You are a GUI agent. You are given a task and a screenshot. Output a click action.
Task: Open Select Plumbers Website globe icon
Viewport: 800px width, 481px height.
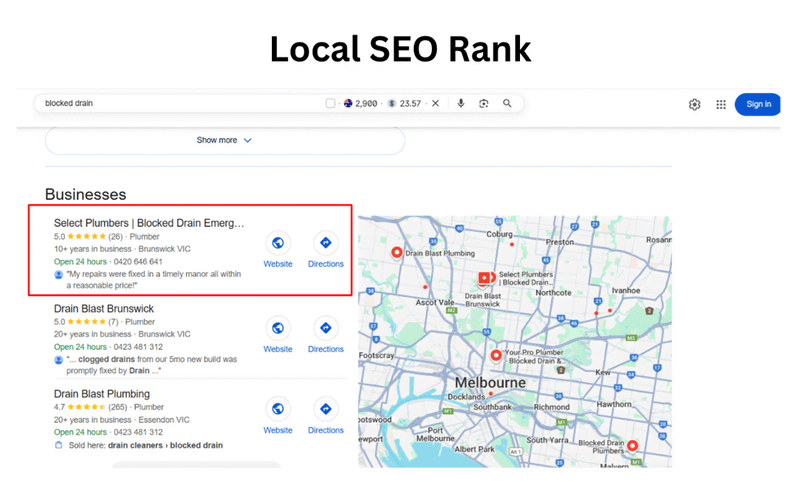(278, 243)
